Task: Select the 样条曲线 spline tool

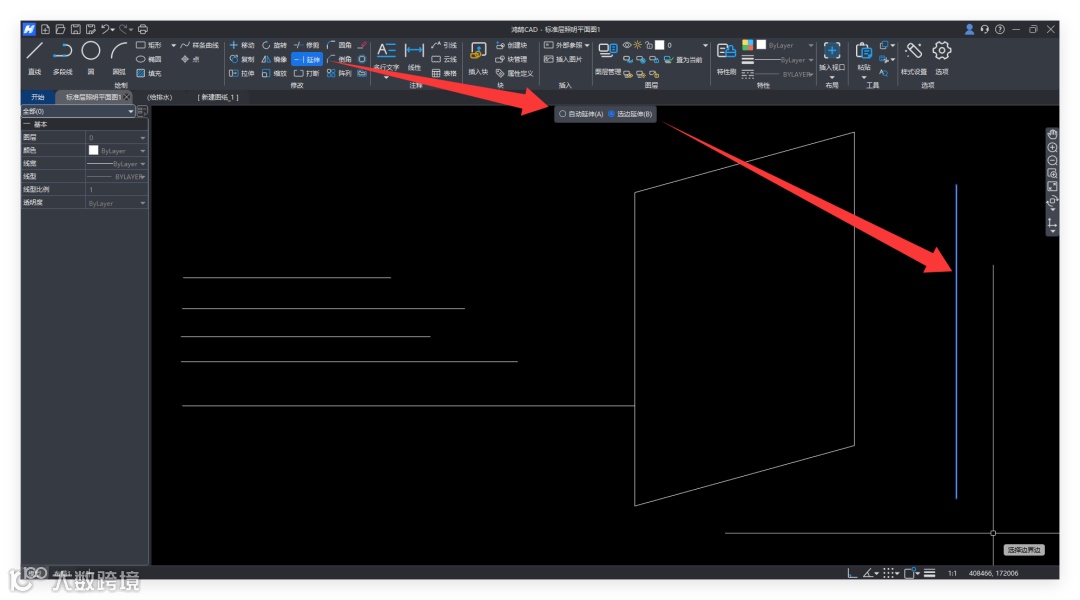Action: click(199, 45)
